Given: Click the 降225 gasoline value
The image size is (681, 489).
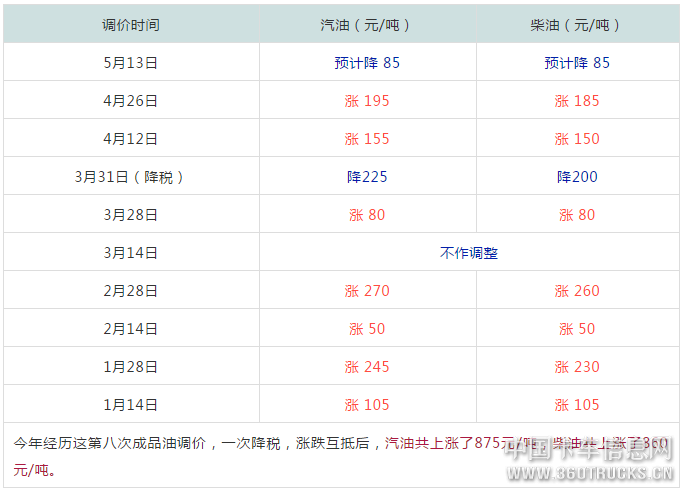Looking at the screenshot, I should (x=367, y=177).
